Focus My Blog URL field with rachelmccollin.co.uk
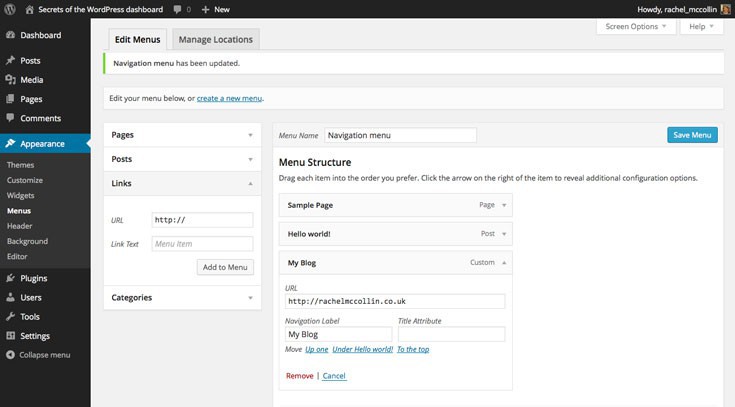This screenshot has height=407, width=735. tap(395, 301)
